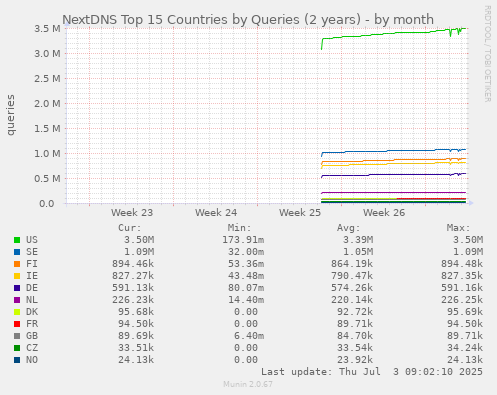
Task: Click the IE yellow legend swatch
Action: point(17,276)
